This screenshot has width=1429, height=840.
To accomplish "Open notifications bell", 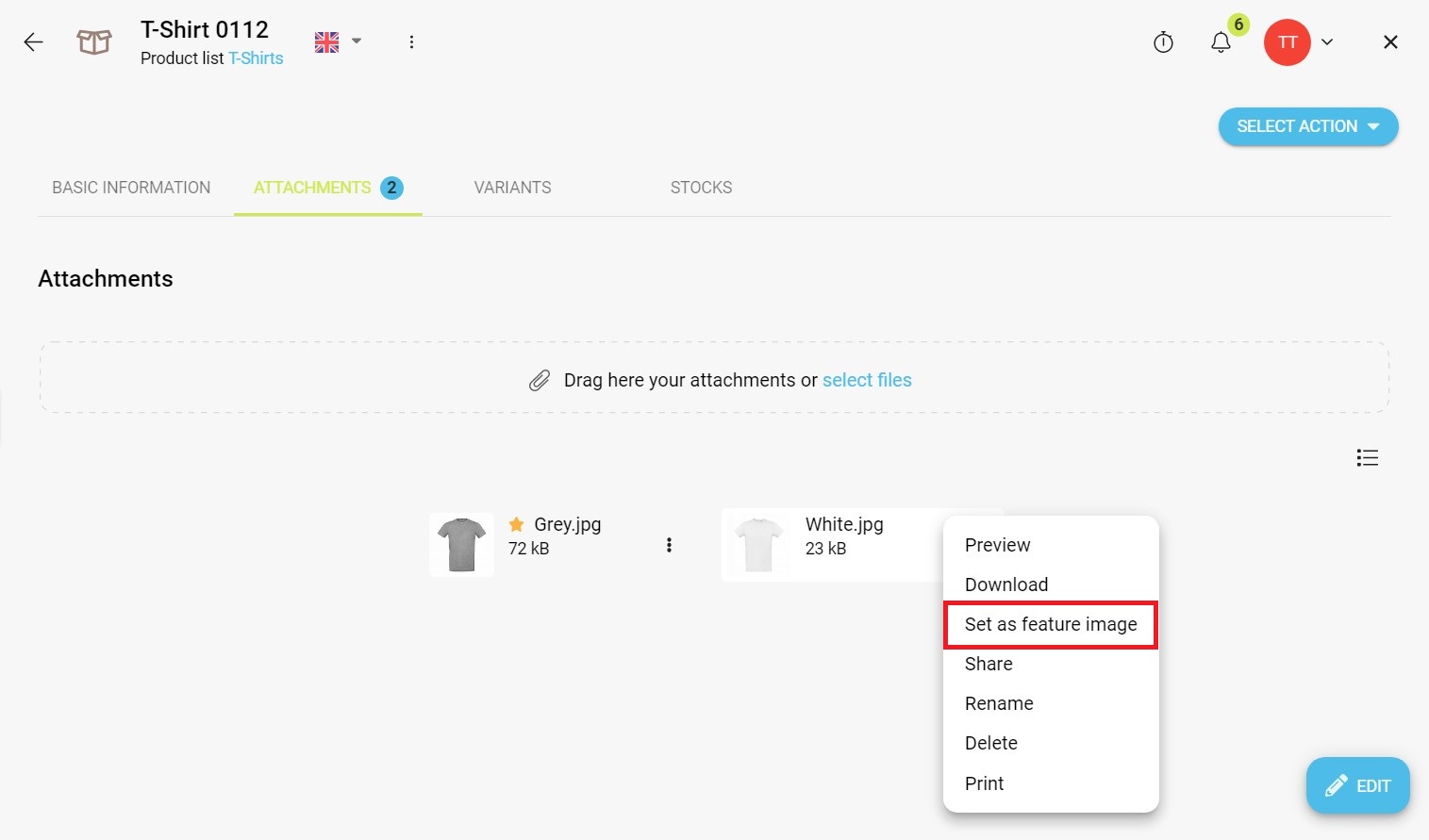I will (x=1221, y=42).
